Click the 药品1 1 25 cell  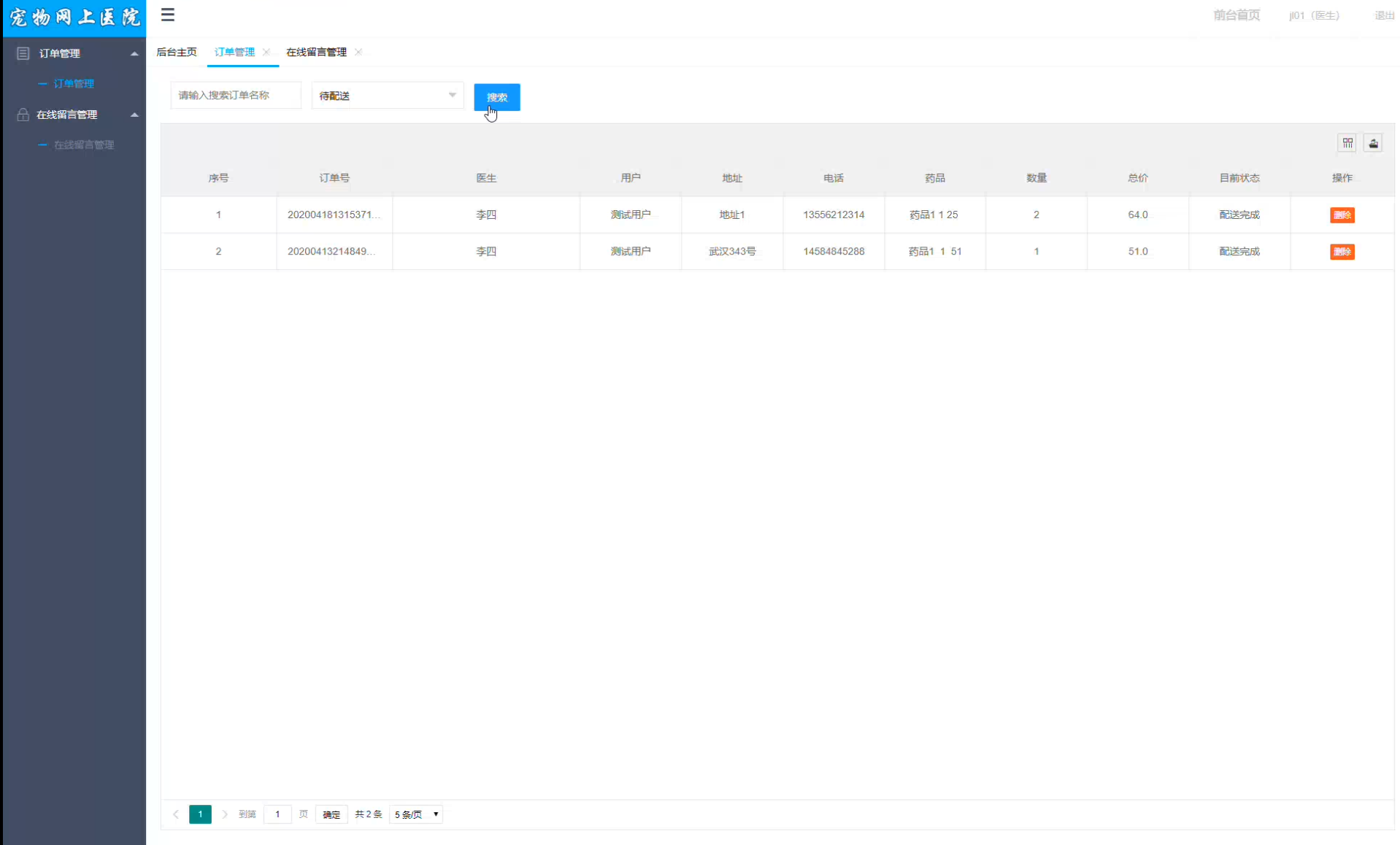click(x=934, y=215)
